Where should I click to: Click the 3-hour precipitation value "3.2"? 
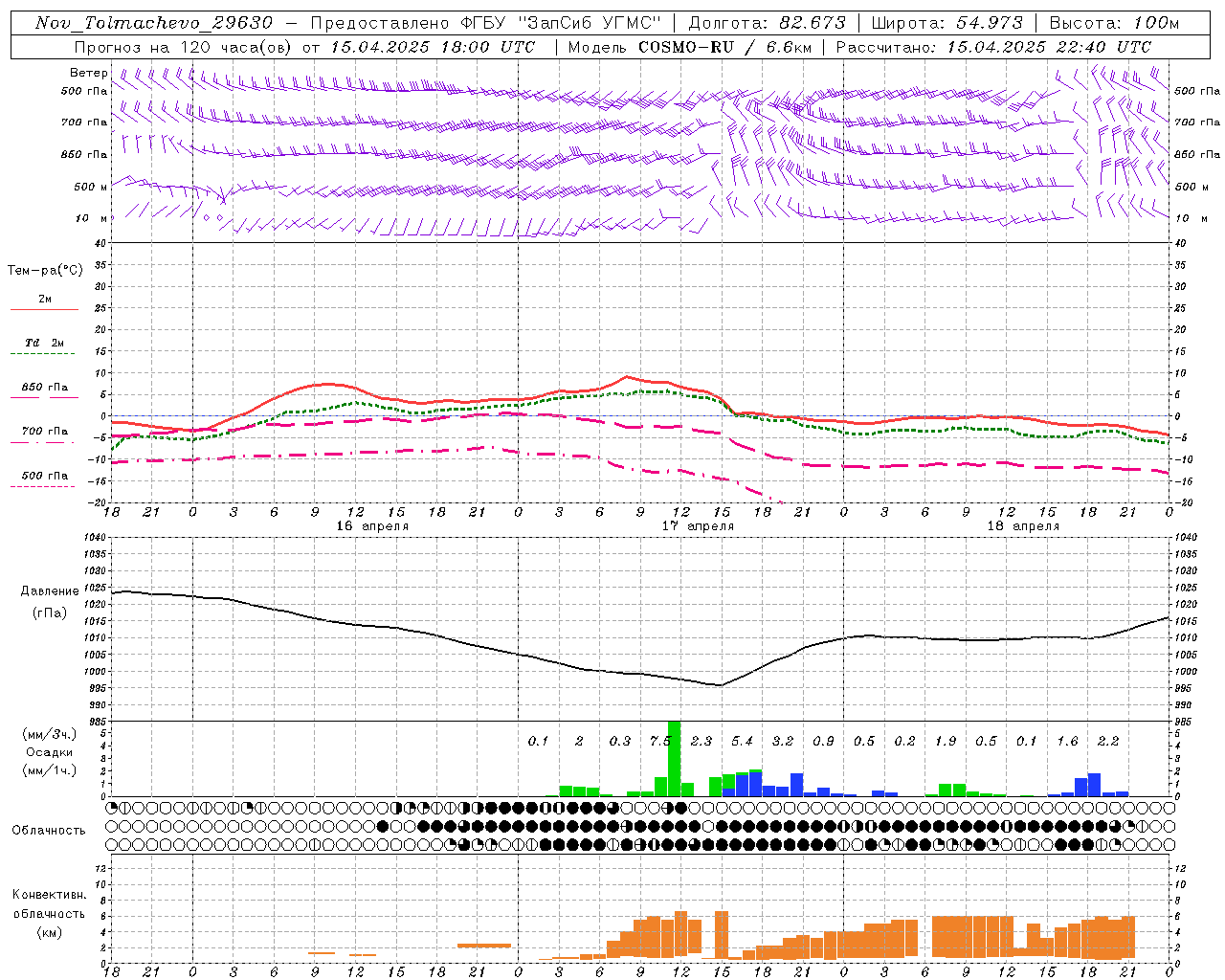[783, 742]
